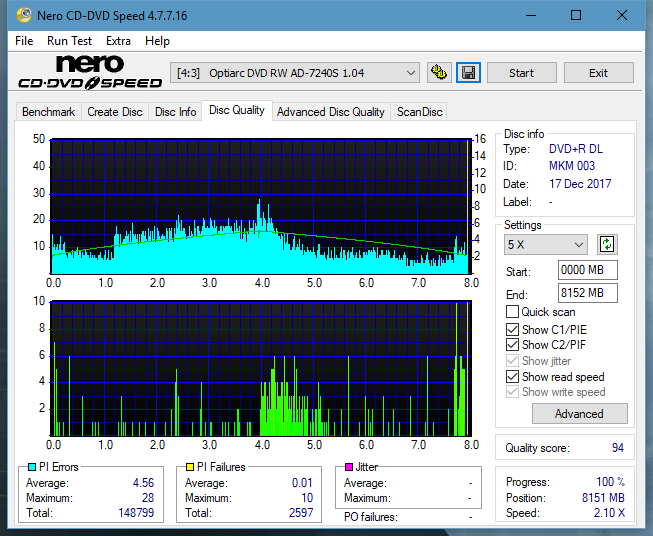Switch to the Disc Info tab
The height and width of the screenshot is (536, 653).
(175, 112)
